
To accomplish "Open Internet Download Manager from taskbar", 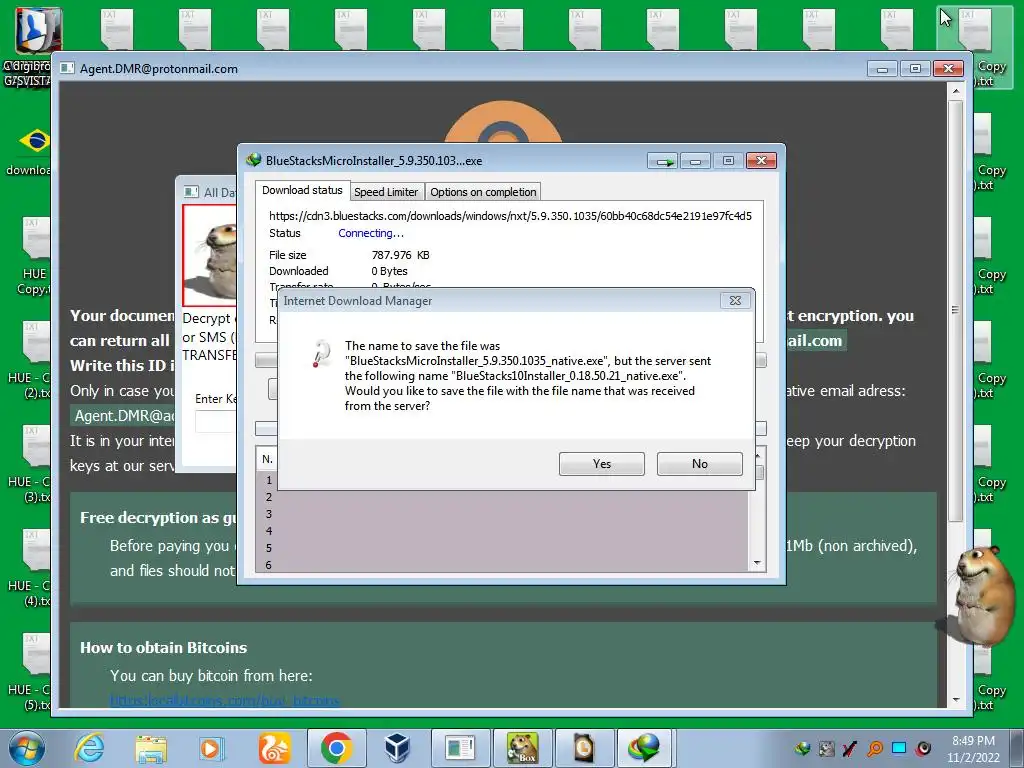I will (645, 748).
